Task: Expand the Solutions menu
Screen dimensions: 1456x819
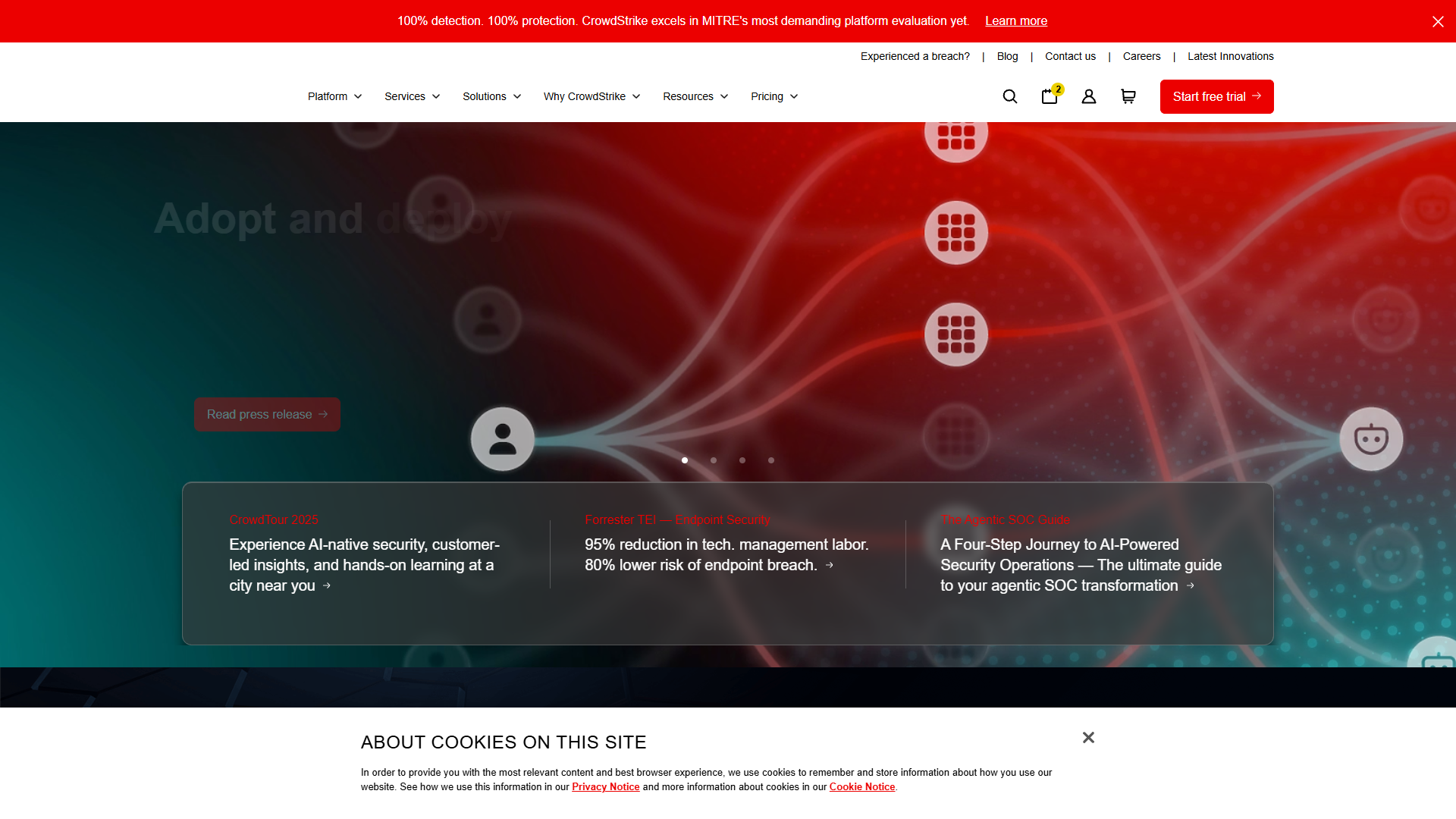Action: click(491, 96)
